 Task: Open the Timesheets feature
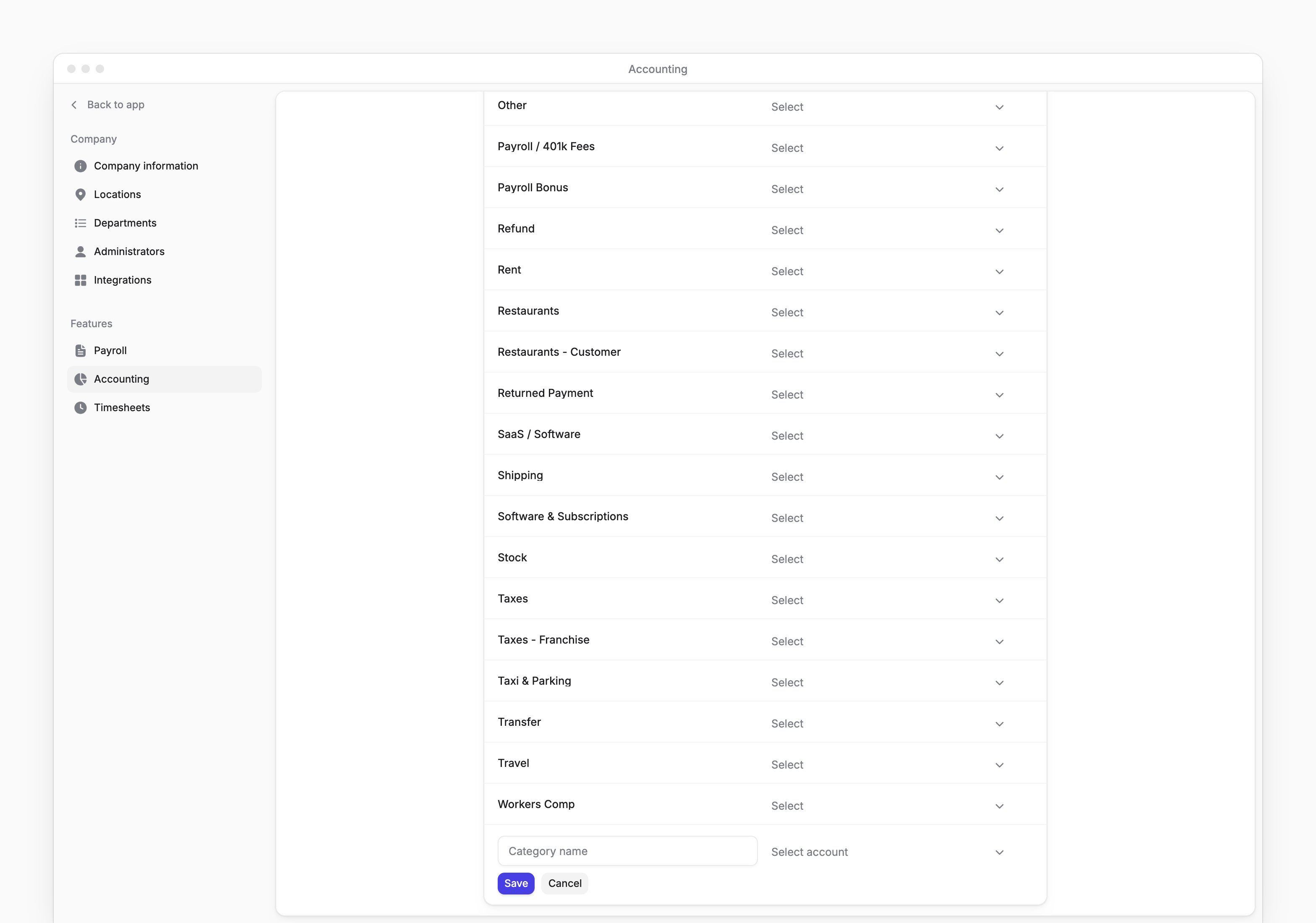point(164,408)
